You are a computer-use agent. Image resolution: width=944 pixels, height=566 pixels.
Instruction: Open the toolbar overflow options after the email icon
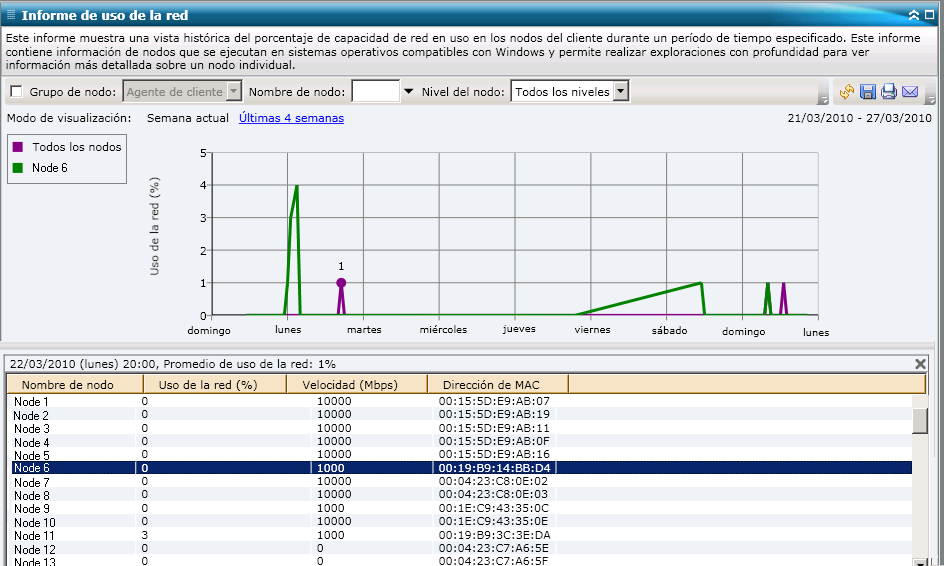(x=930, y=98)
